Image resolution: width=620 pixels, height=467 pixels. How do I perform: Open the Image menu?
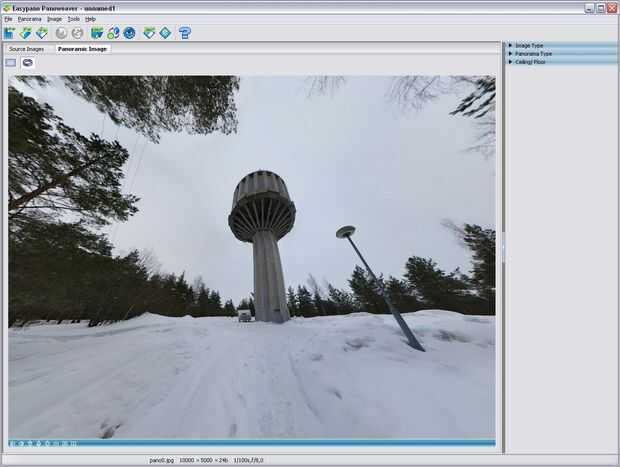54,19
